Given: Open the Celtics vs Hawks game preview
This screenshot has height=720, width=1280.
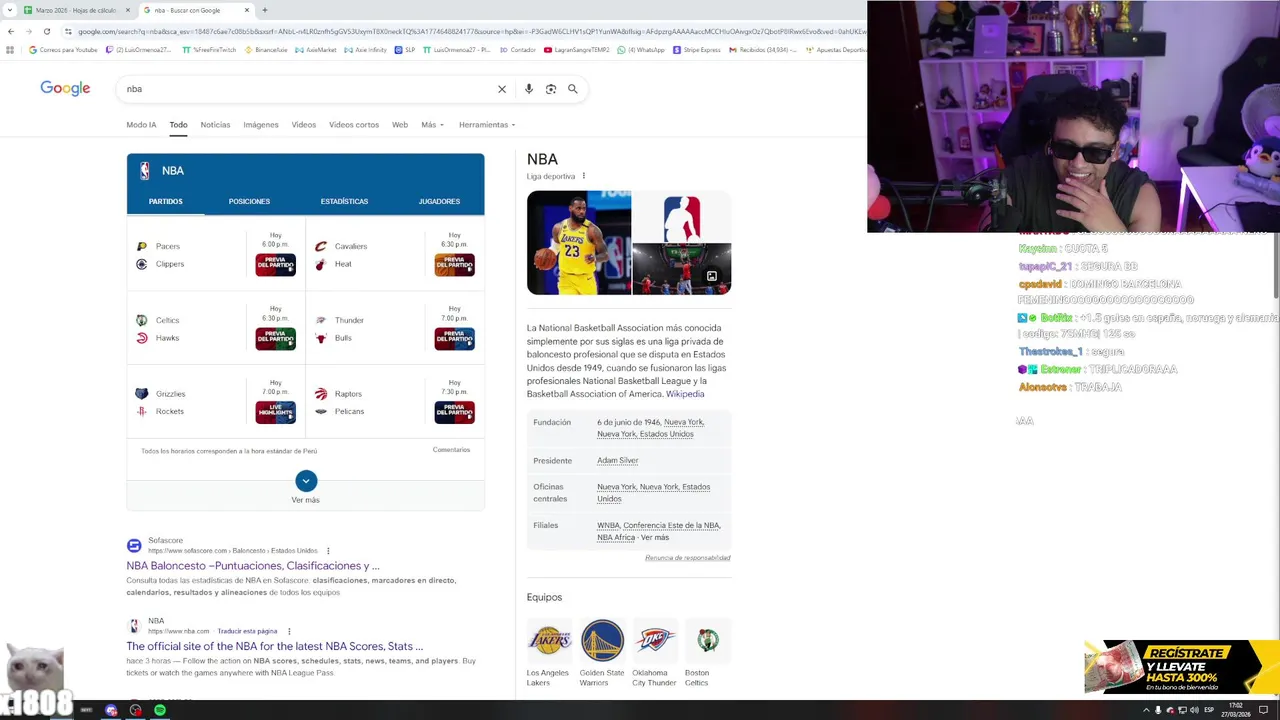Looking at the screenshot, I should point(275,338).
